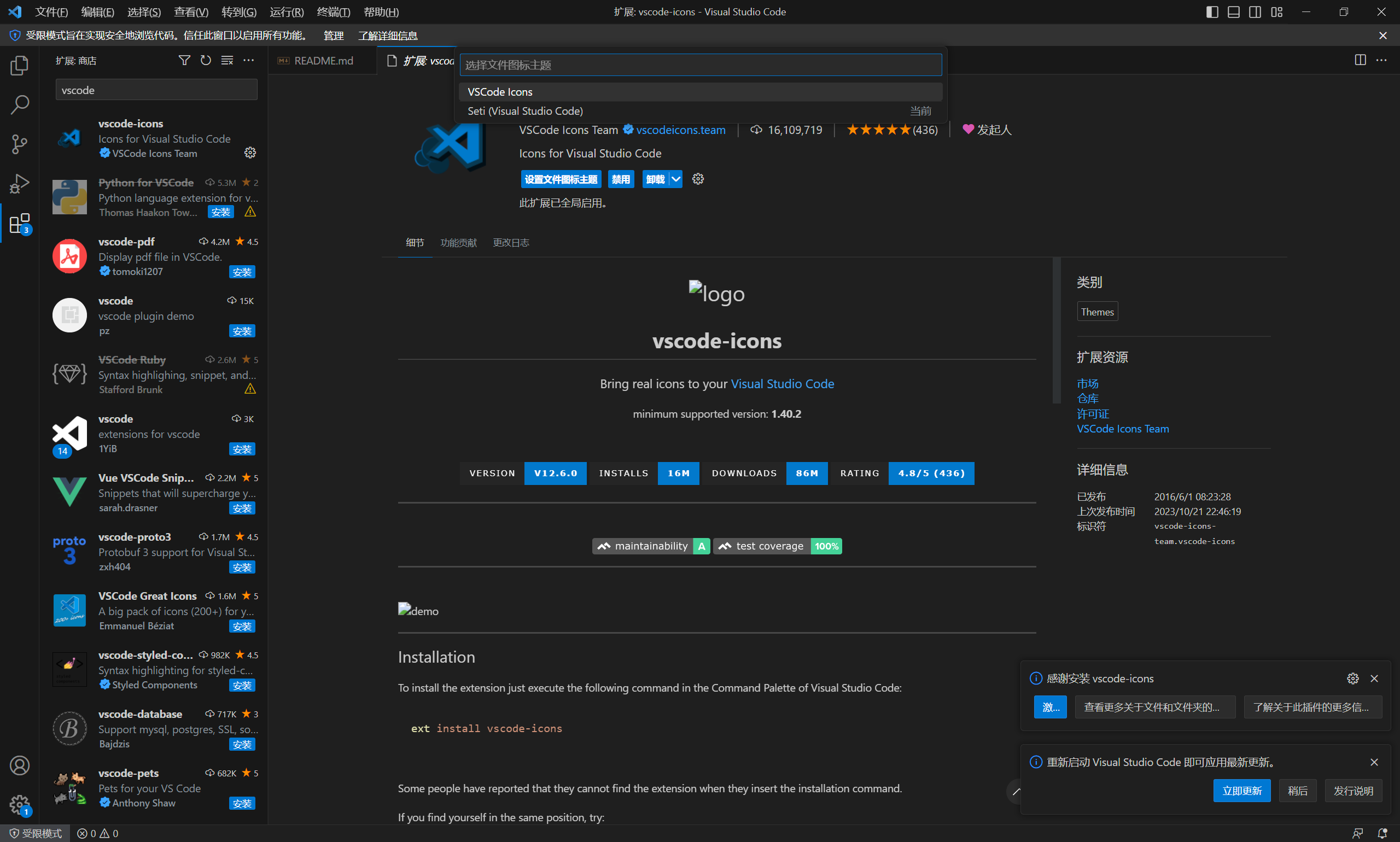Open the Source Control view
Viewport: 1400px width, 842px height.
pos(19,144)
